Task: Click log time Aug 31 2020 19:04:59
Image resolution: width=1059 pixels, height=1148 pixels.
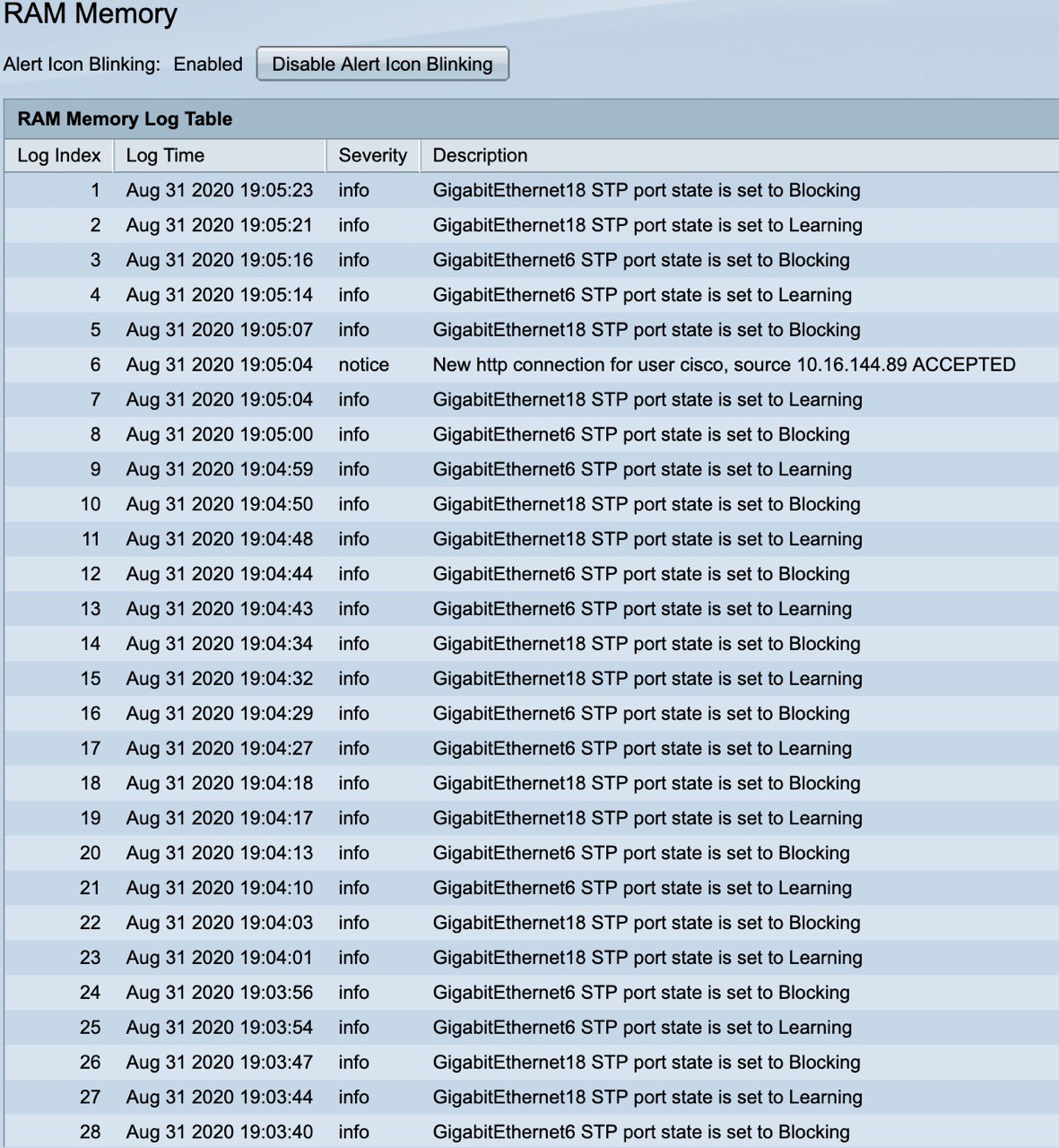Action: [x=220, y=469]
